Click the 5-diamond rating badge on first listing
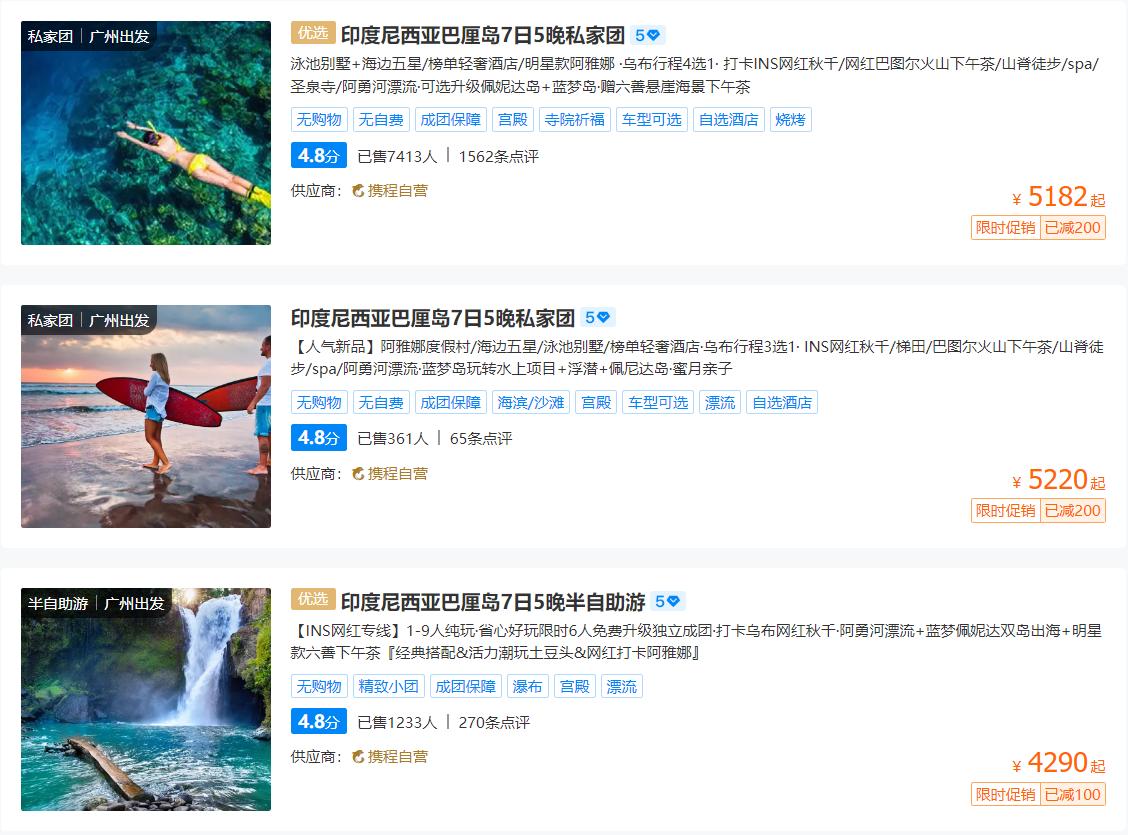 click(x=647, y=35)
